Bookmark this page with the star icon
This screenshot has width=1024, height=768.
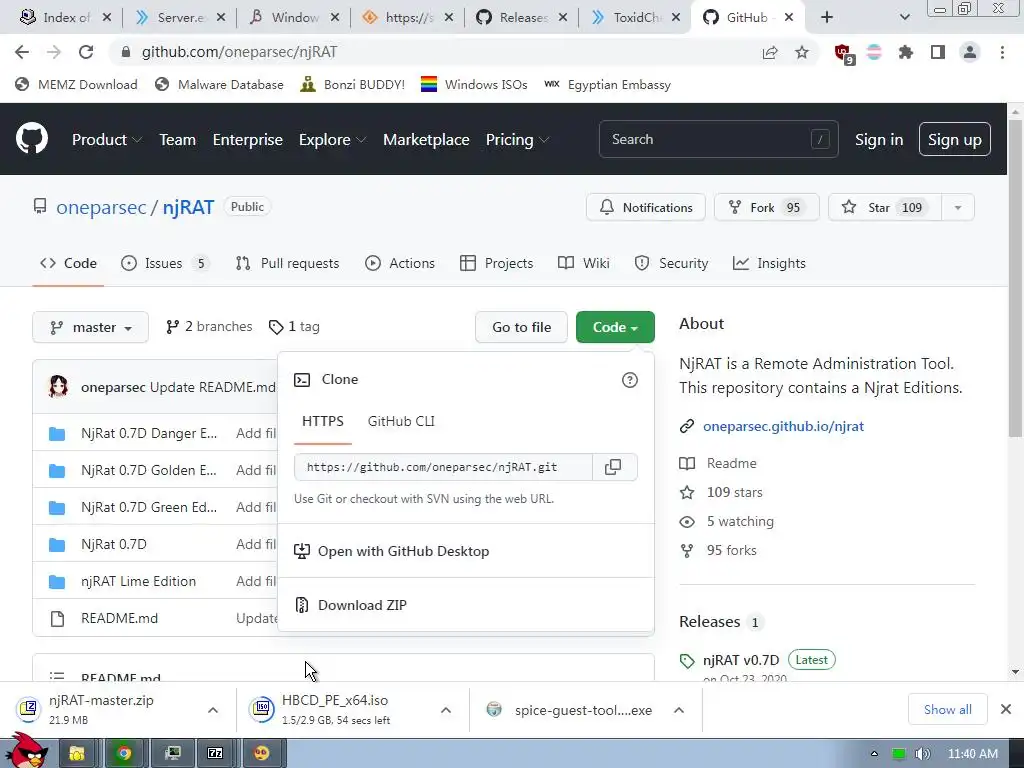coord(802,52)
